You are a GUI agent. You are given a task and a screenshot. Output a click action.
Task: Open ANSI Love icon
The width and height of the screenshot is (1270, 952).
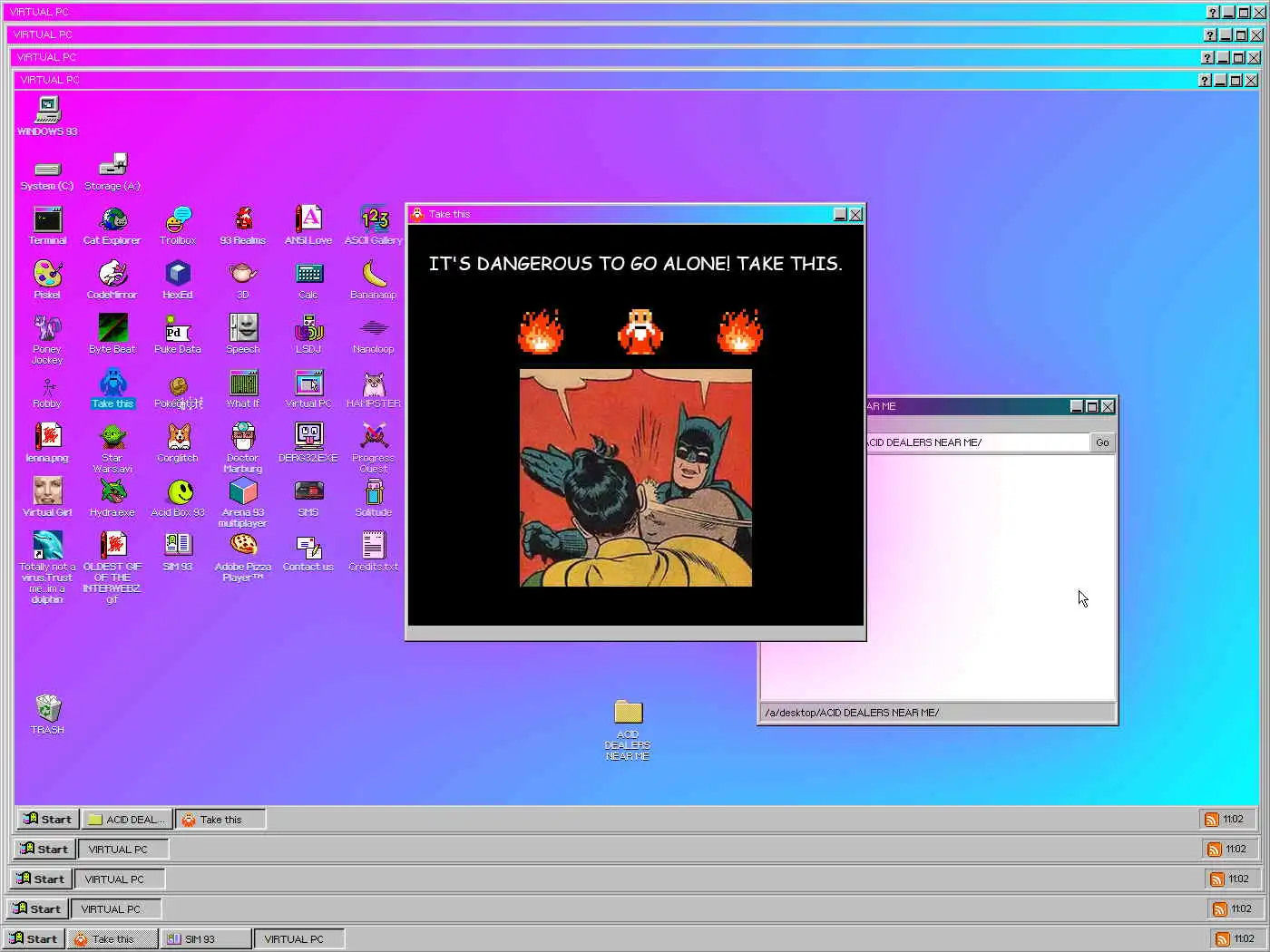pos(308,226)
